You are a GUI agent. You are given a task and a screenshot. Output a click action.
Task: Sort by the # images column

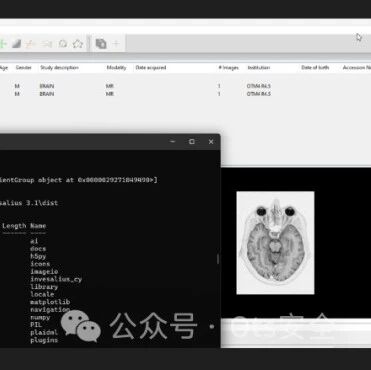coord(229,68)
